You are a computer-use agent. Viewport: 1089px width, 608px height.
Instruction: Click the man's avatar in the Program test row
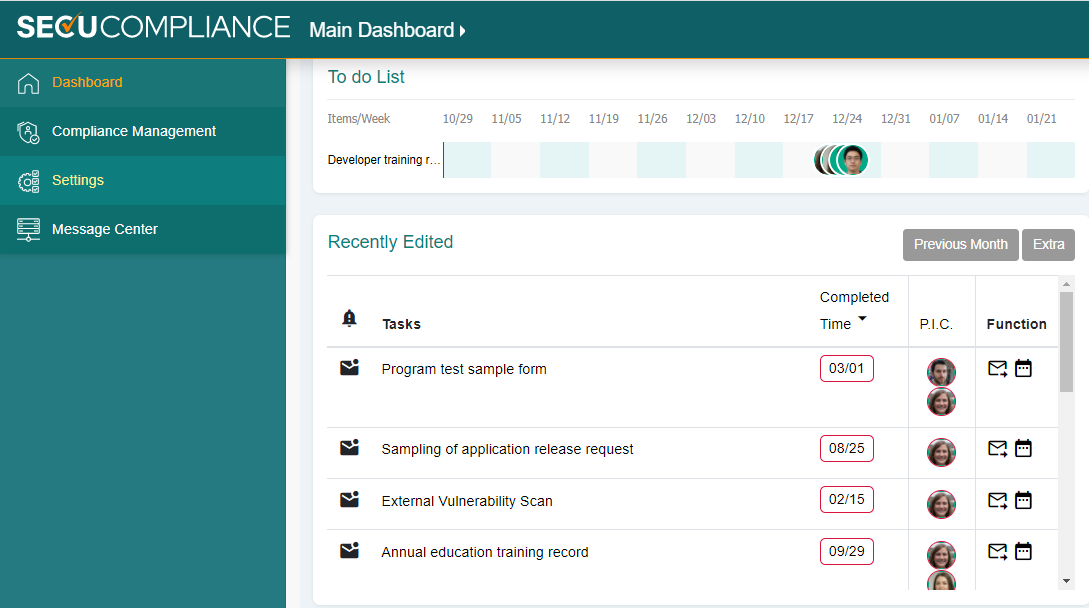click(x=941, y=372)
